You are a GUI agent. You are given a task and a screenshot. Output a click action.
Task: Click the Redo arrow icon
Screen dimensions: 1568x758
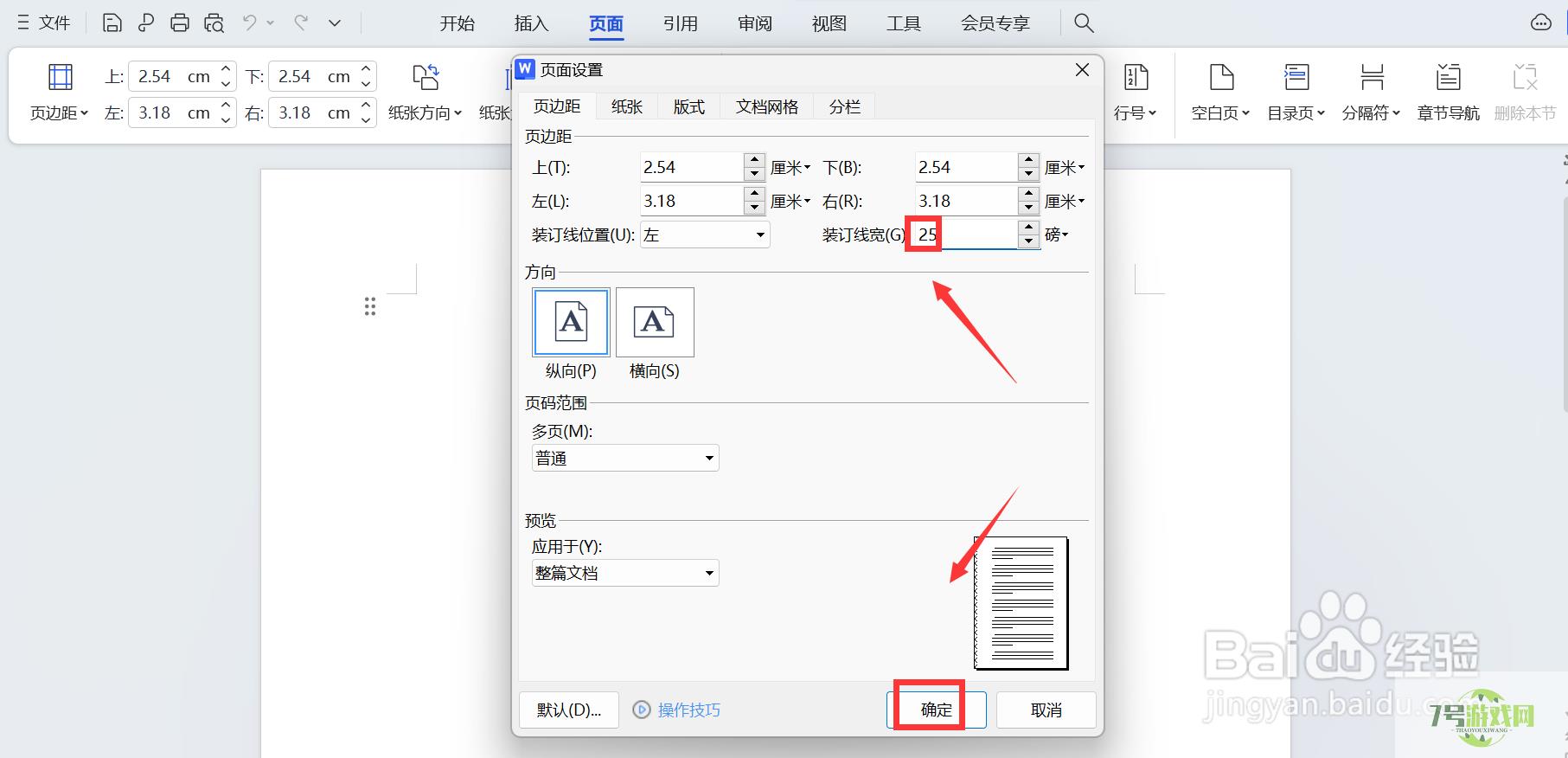tap(301, 23)
